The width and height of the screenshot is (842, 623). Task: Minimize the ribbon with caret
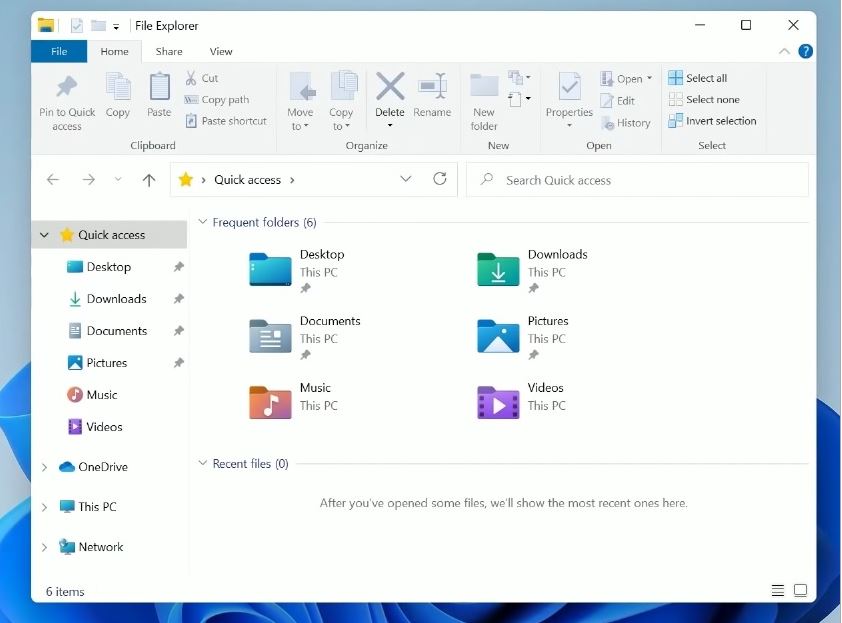(x=784, y=52)
